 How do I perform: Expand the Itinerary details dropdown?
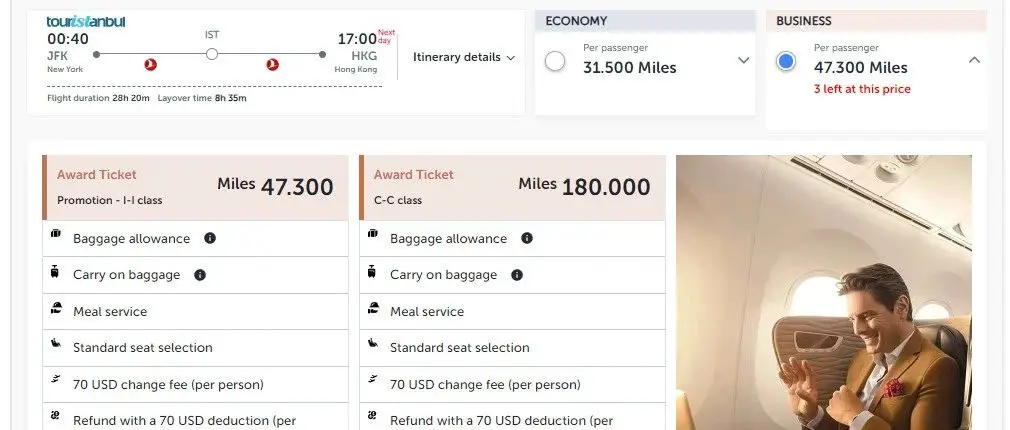click(464, 57)
